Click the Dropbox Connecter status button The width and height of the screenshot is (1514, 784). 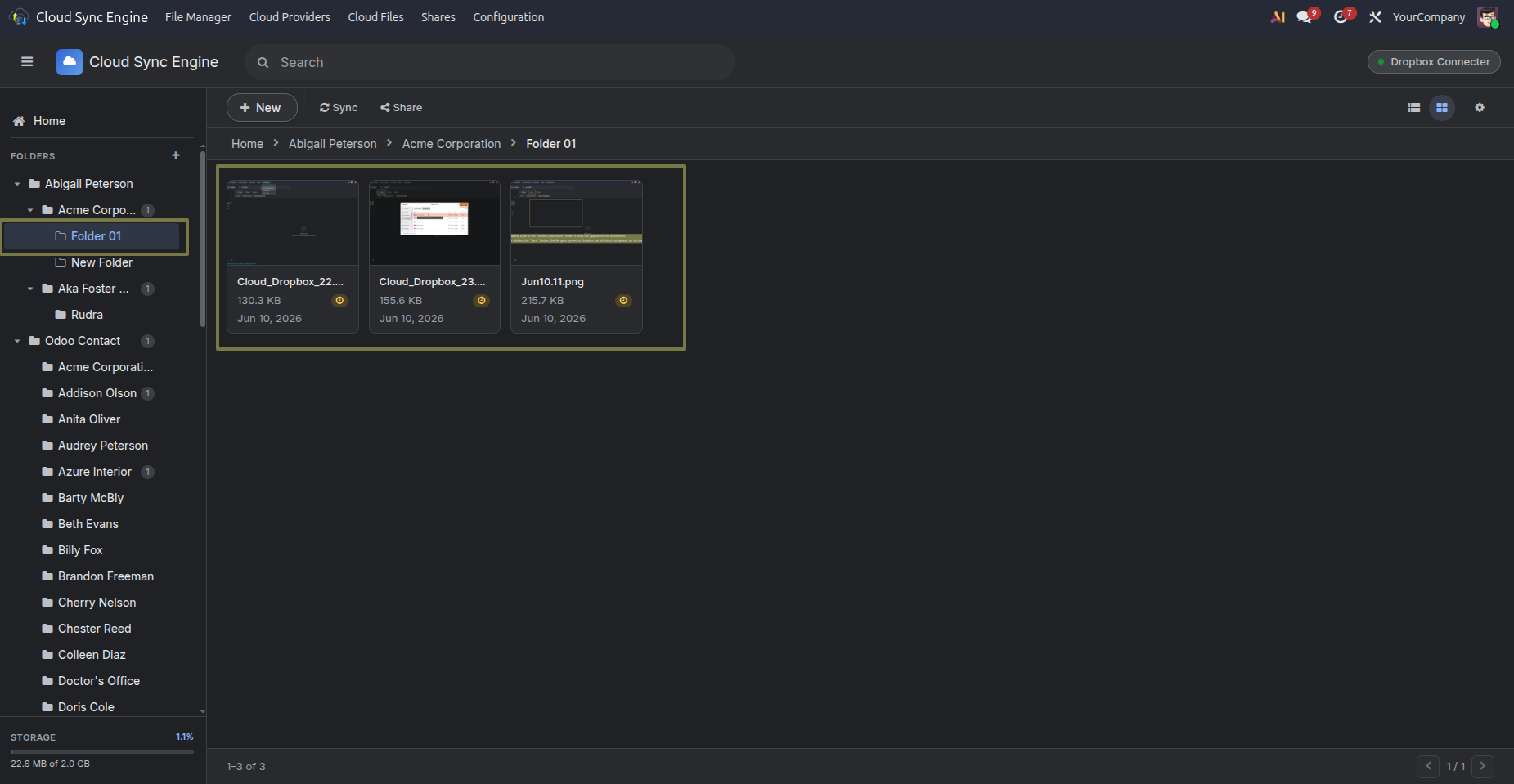pos(1434,62)
